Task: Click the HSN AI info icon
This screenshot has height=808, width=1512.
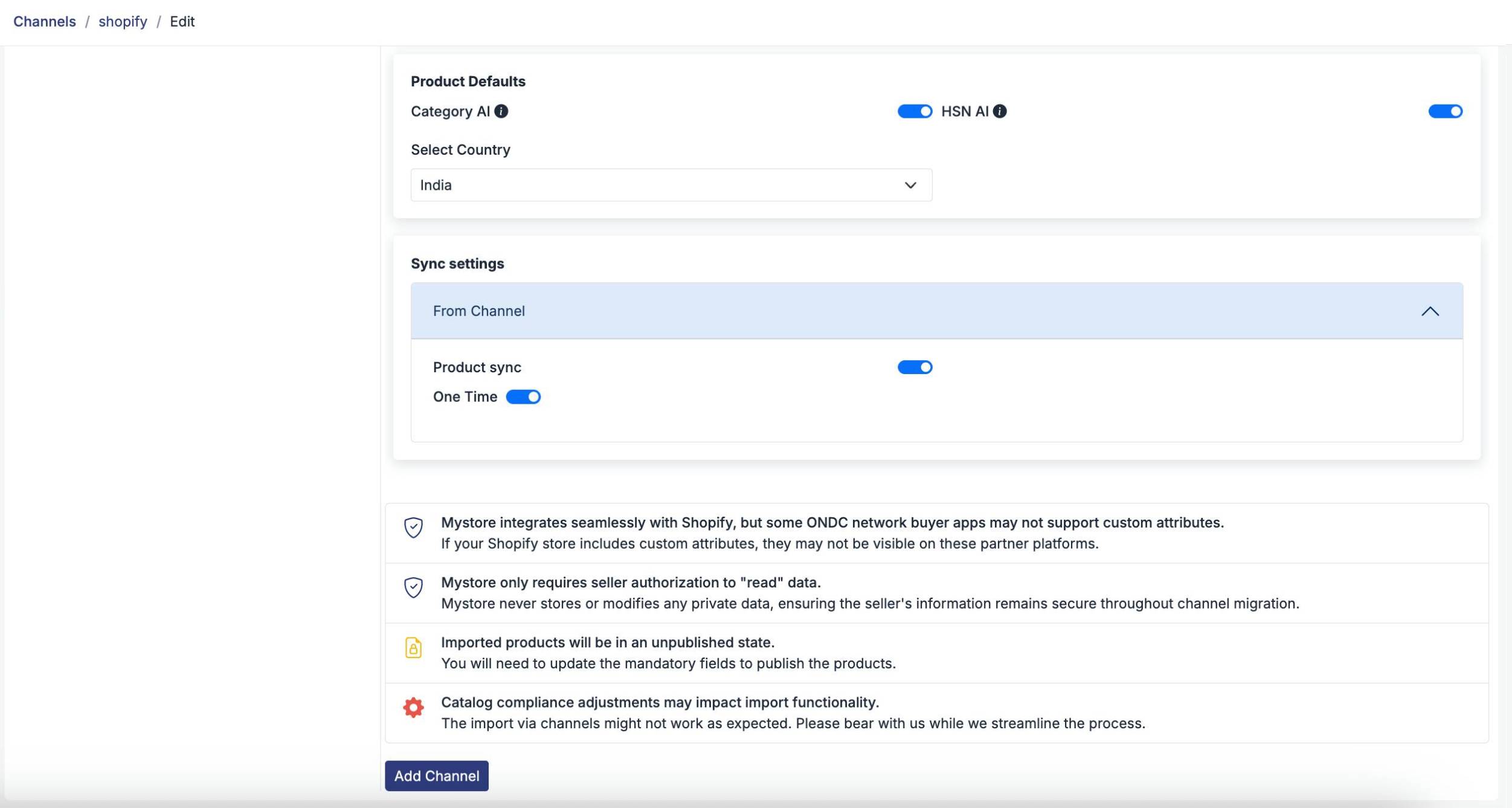Action: pos(1000,111)
